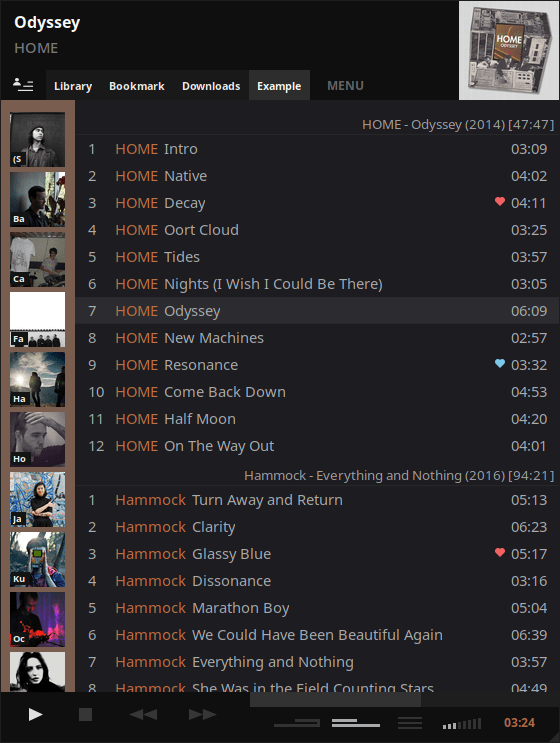Select track We Could Have Been Beautiful Again

pos(317,635)
